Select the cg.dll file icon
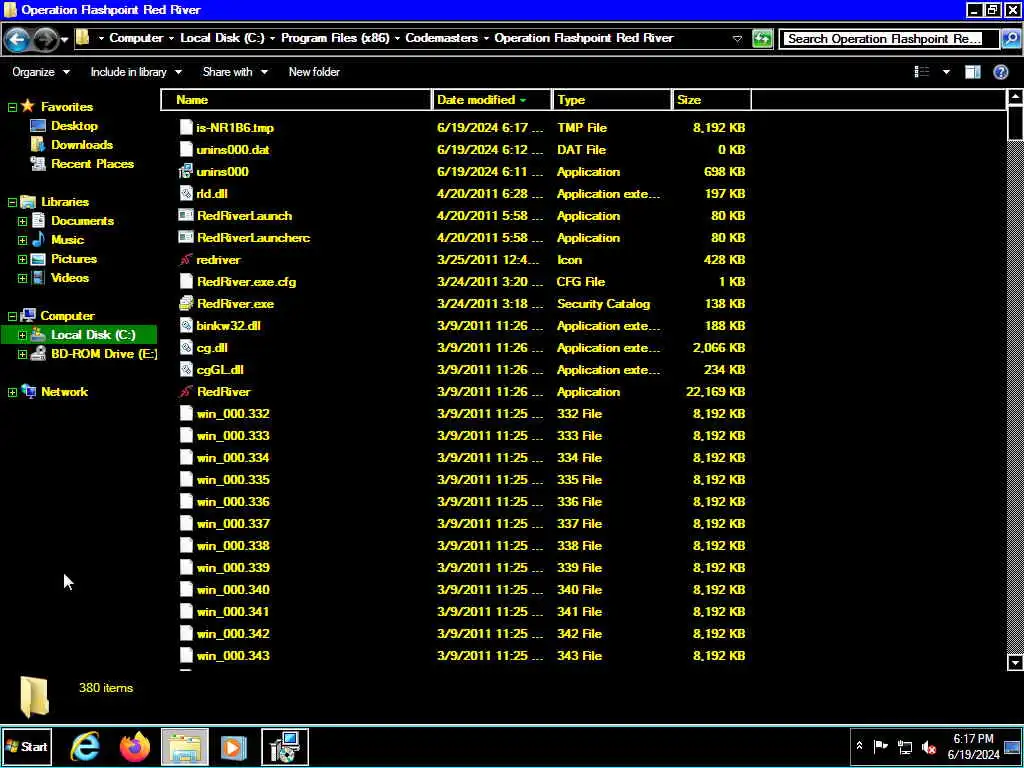 point(186,348)
